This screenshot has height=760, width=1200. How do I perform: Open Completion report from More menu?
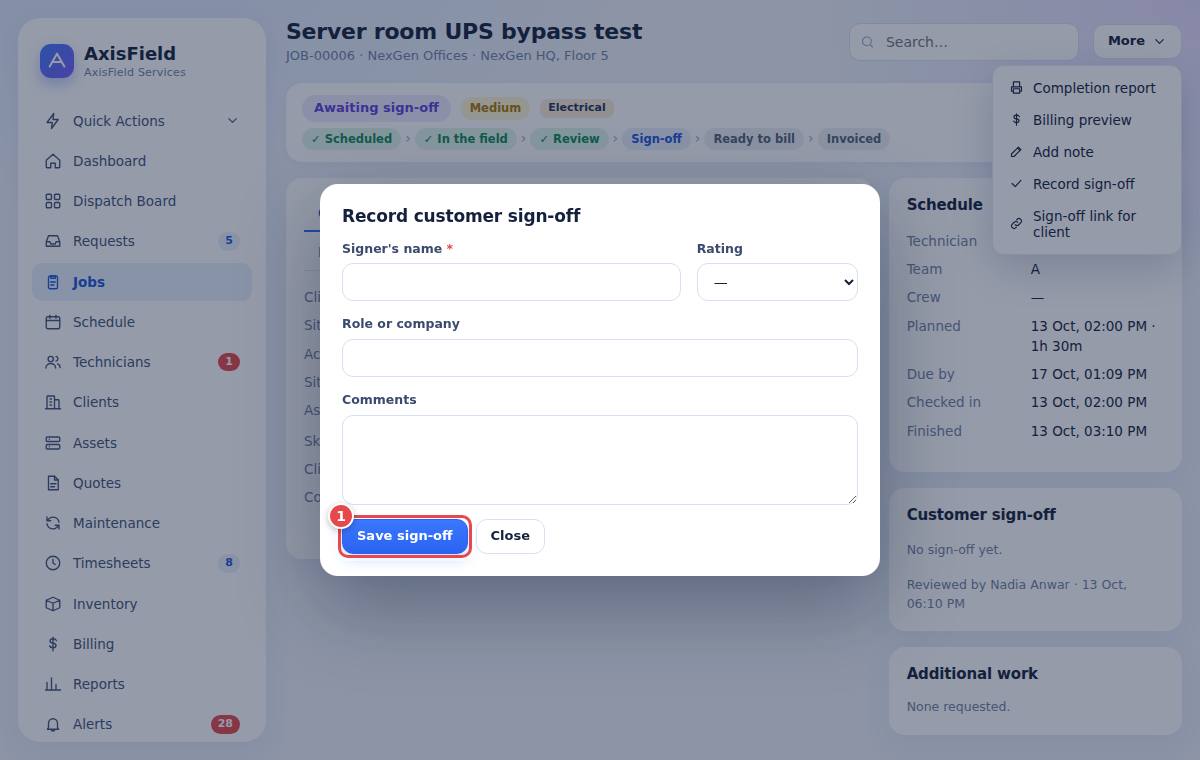(1087, 88)
